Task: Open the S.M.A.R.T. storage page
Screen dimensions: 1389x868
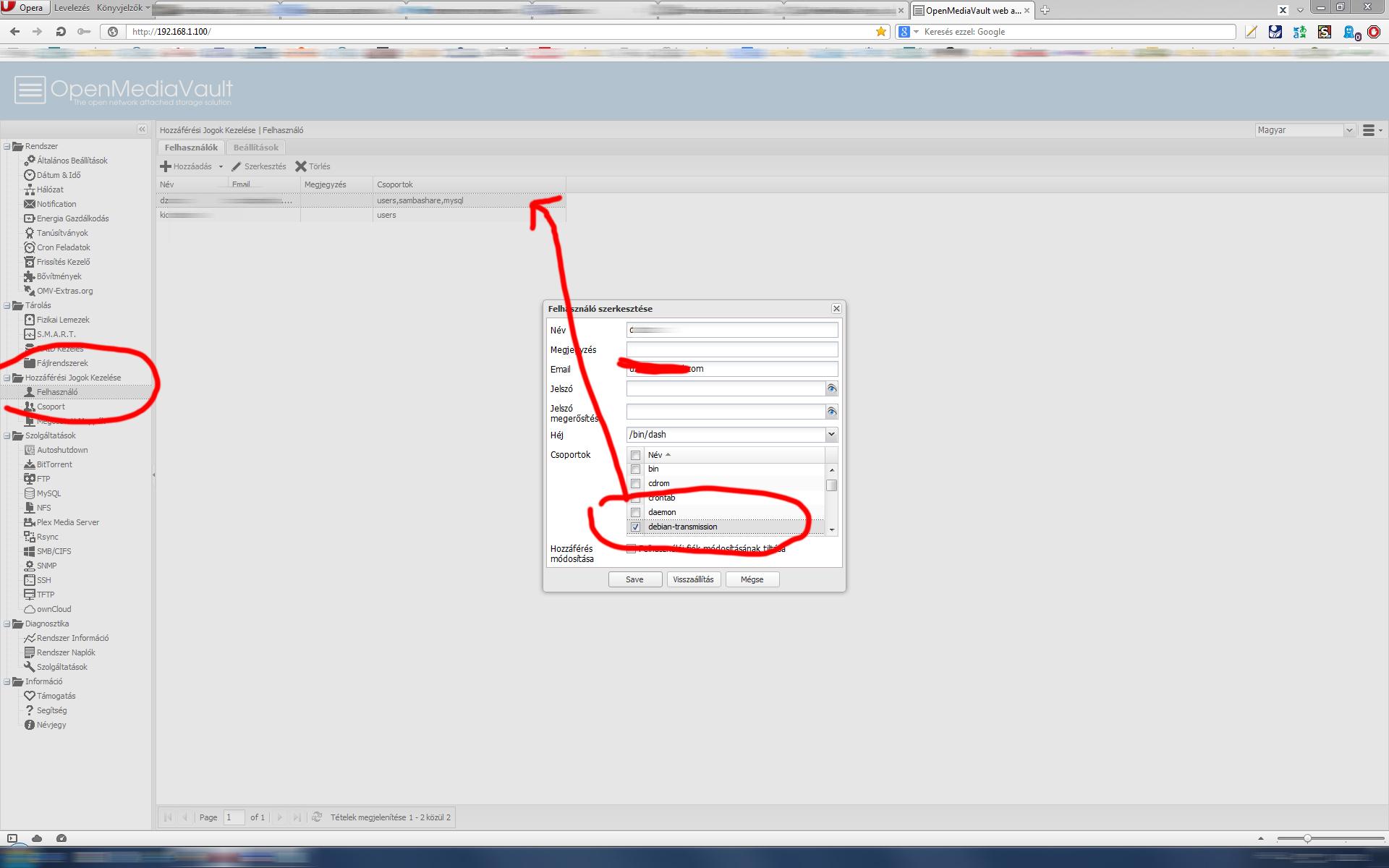Action: point(56,334)
